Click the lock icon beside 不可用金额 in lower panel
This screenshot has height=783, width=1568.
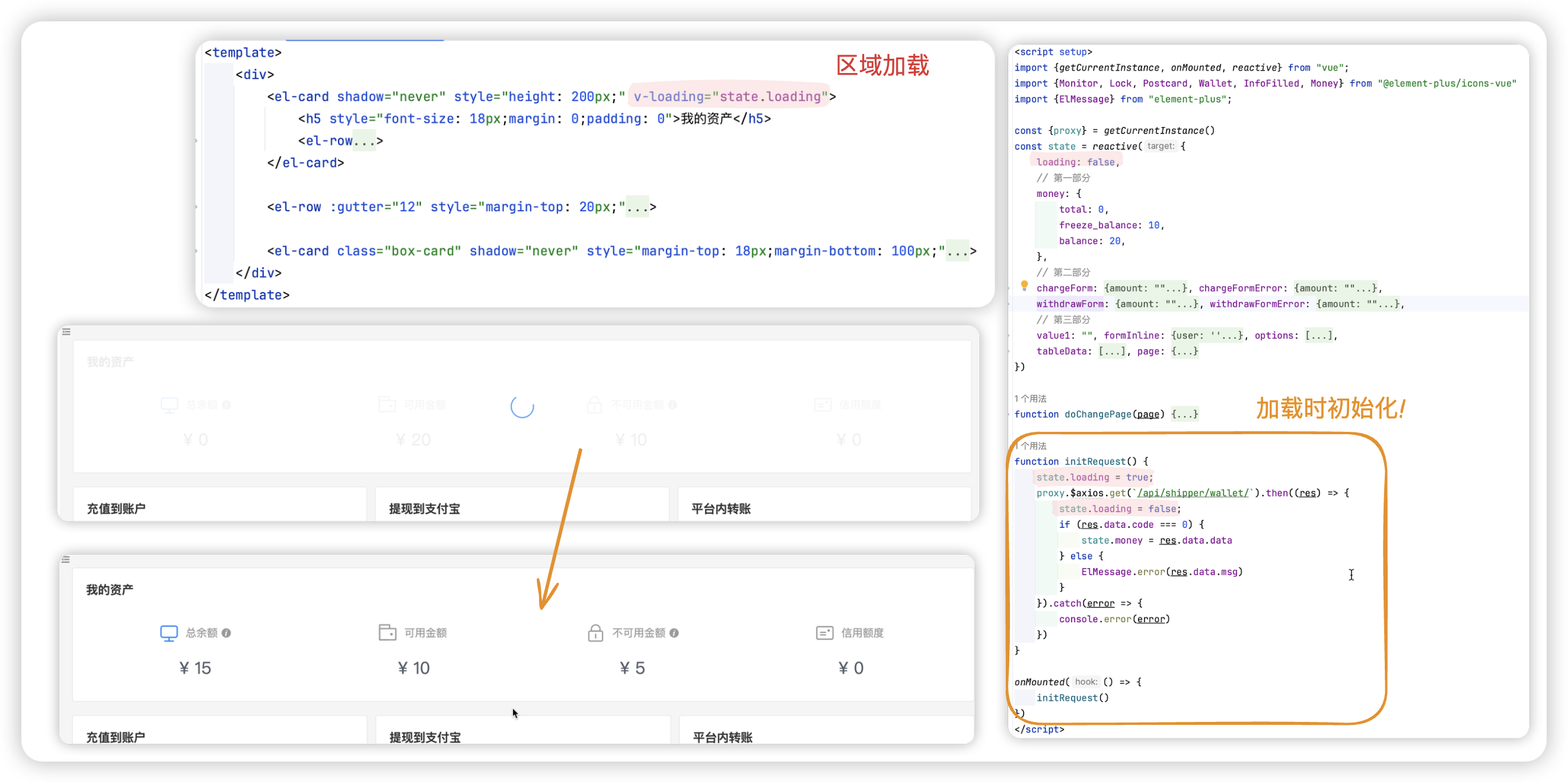tap(595, 633)
